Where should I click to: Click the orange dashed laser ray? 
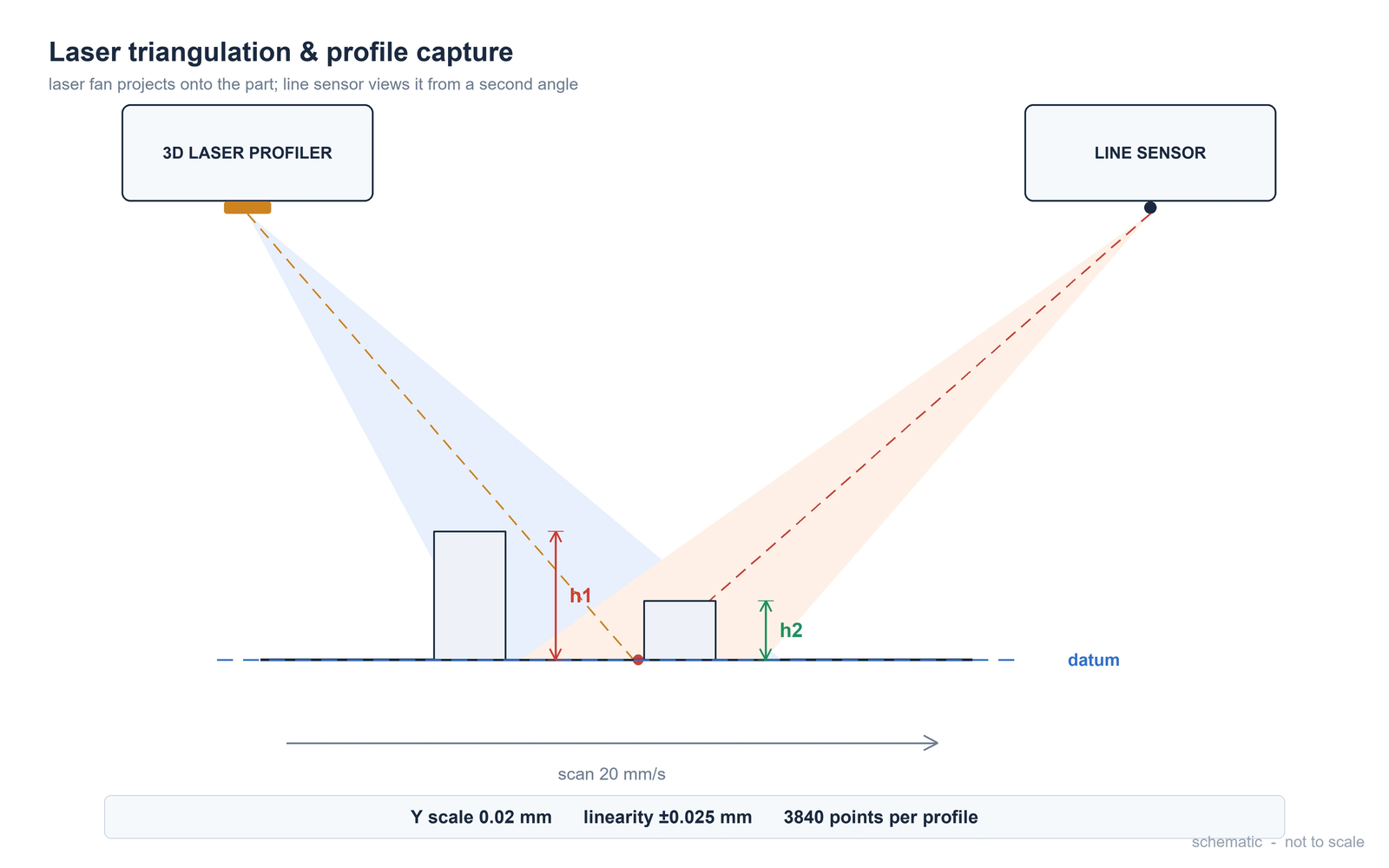(443, 434)
